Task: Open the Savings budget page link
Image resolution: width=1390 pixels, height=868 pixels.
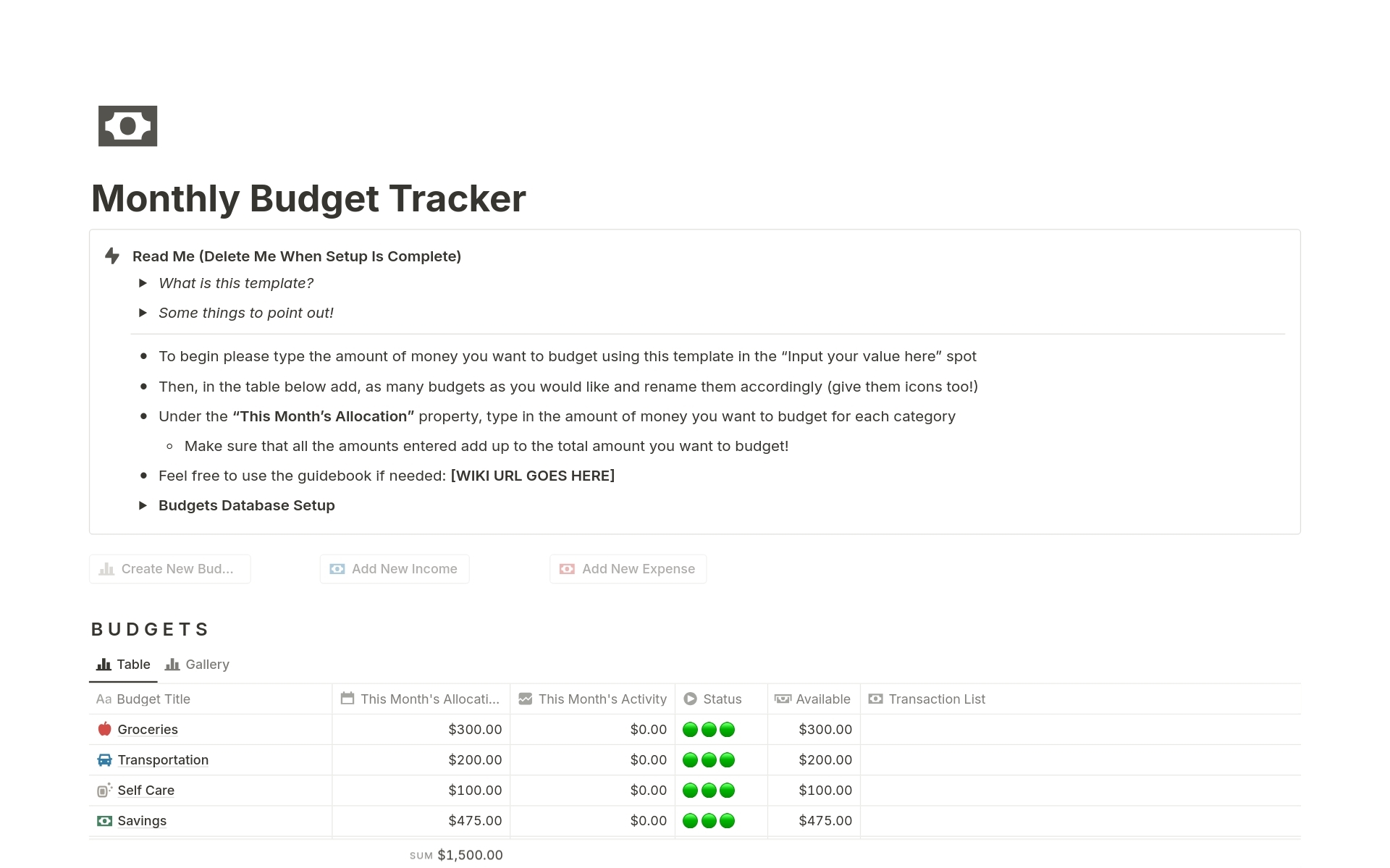Action: click(x=142, y=820)
